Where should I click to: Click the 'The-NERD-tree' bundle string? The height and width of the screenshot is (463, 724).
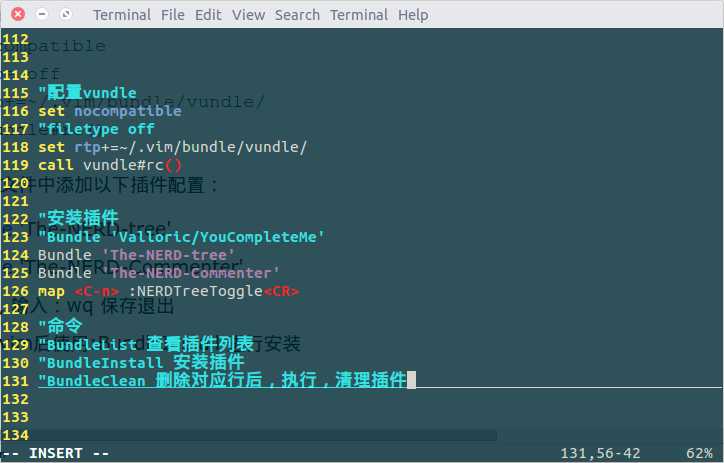tap(169, 255)
